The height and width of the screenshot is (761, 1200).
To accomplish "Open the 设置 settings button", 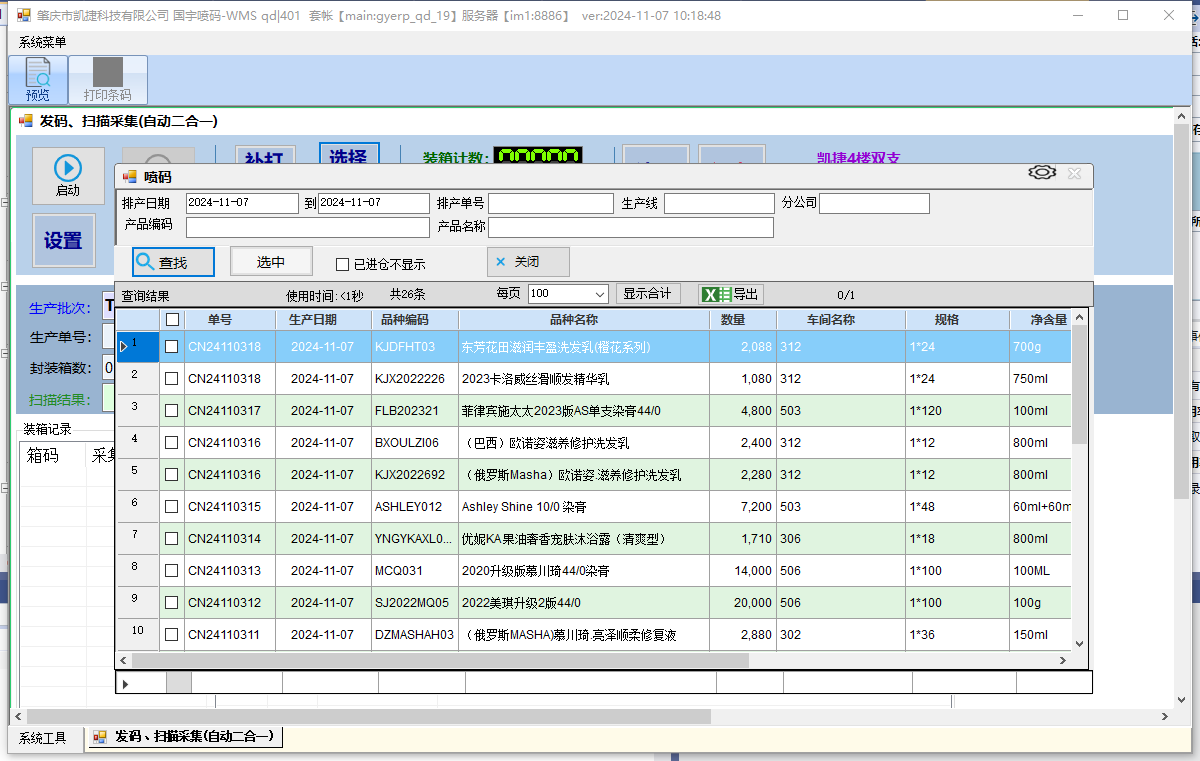I will click(63, 241).
